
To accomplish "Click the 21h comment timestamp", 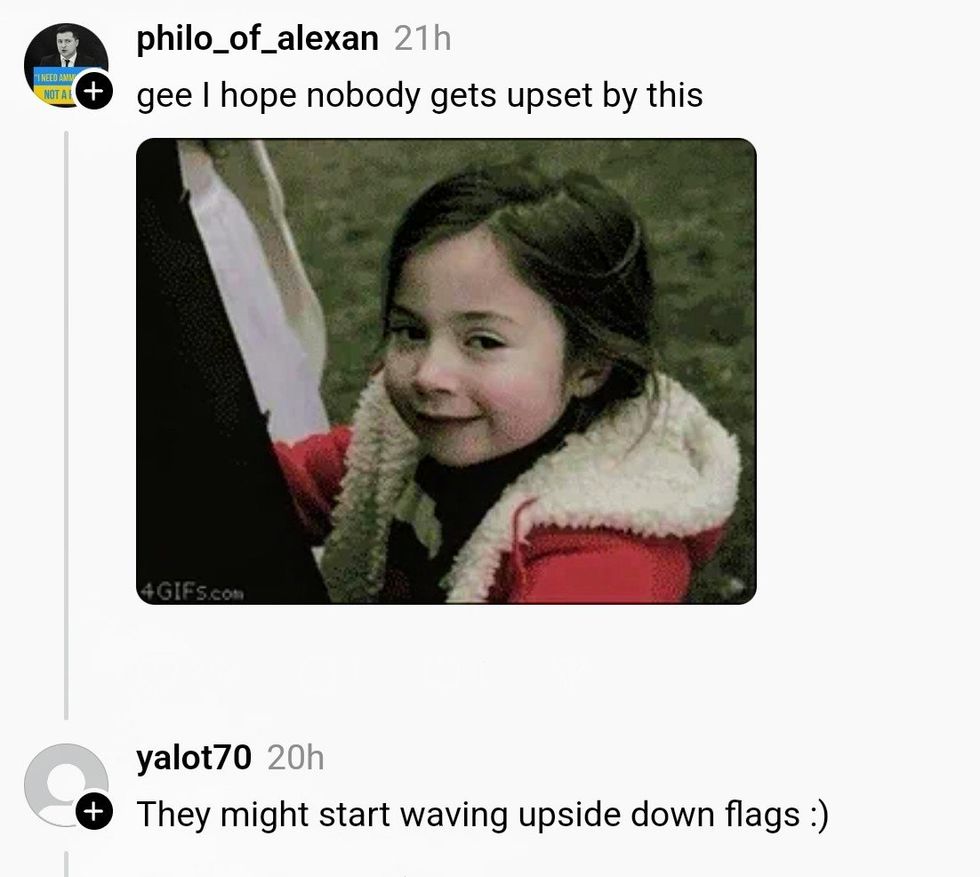I will [x=422, y=39].
